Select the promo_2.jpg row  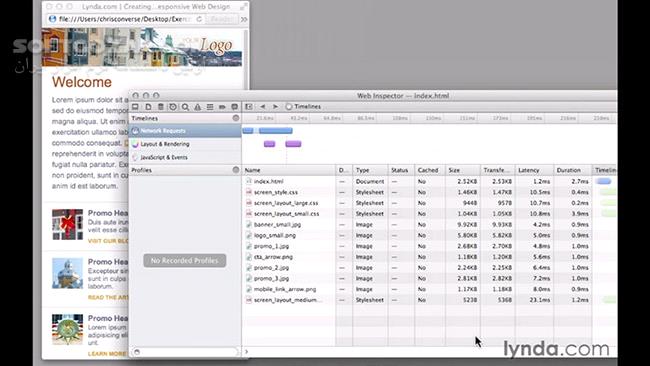pyautogui.click(x=429, y=267)
